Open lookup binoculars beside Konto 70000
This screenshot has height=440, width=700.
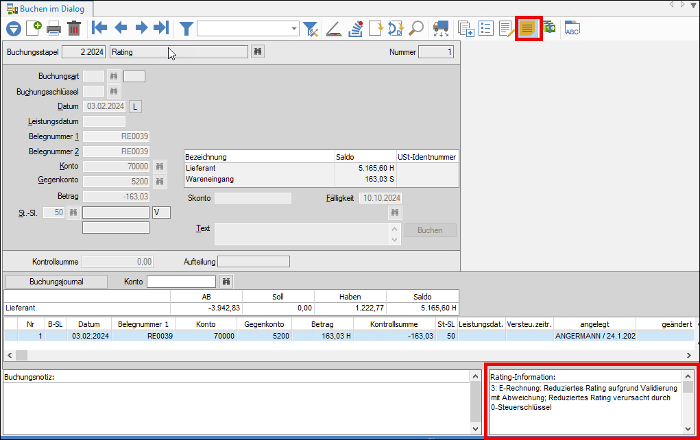[x=159, y=166]
